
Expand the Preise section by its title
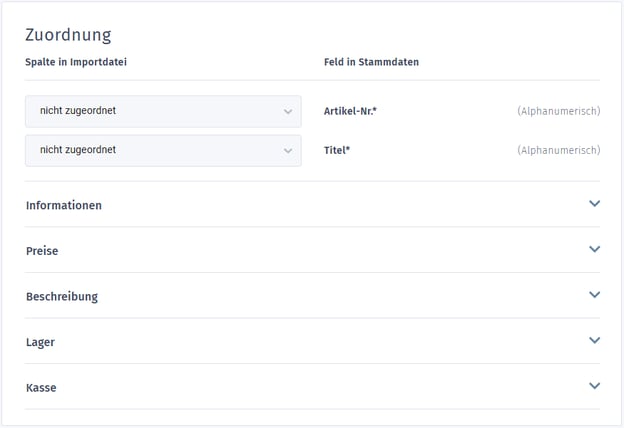(42, 251)
